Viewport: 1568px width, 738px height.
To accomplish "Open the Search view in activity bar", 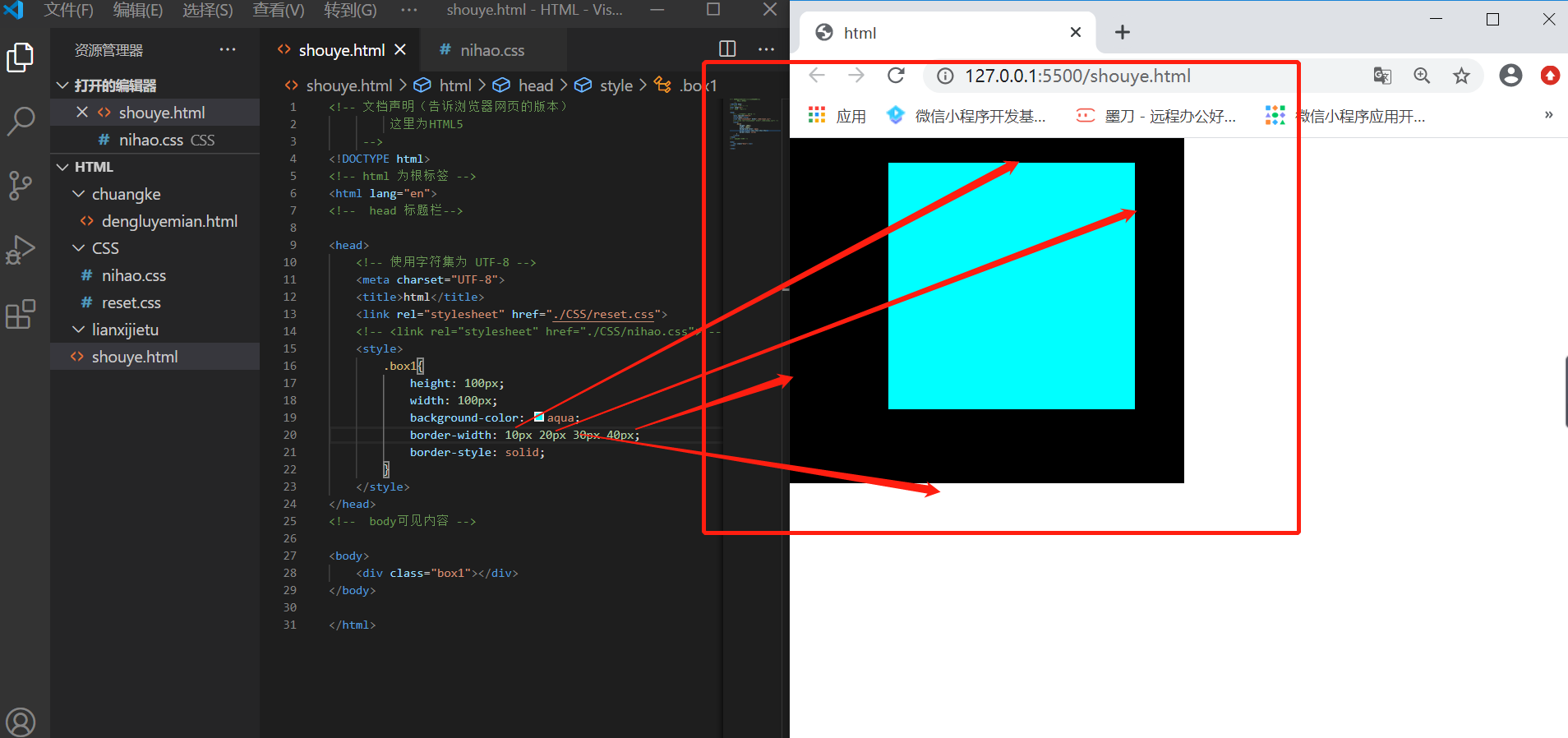I will pos(20,121).
